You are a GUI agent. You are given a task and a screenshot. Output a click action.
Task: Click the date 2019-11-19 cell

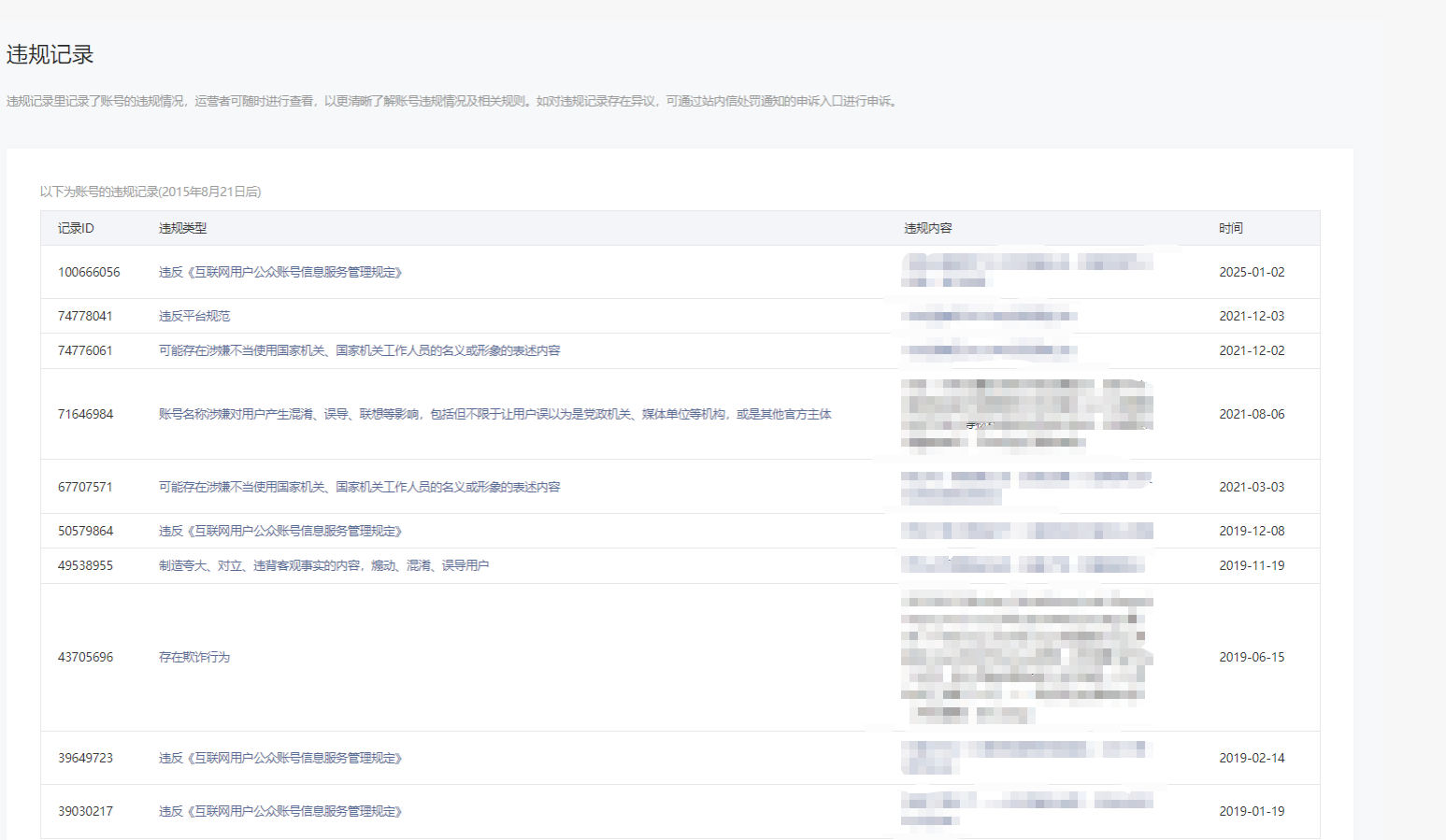1252,565
